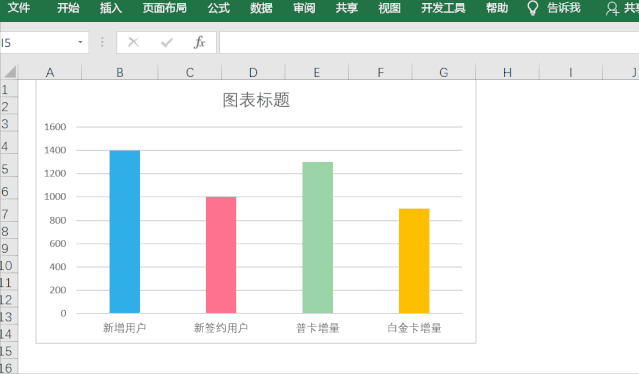
Task: Select column H header
Action: [507, 73]
